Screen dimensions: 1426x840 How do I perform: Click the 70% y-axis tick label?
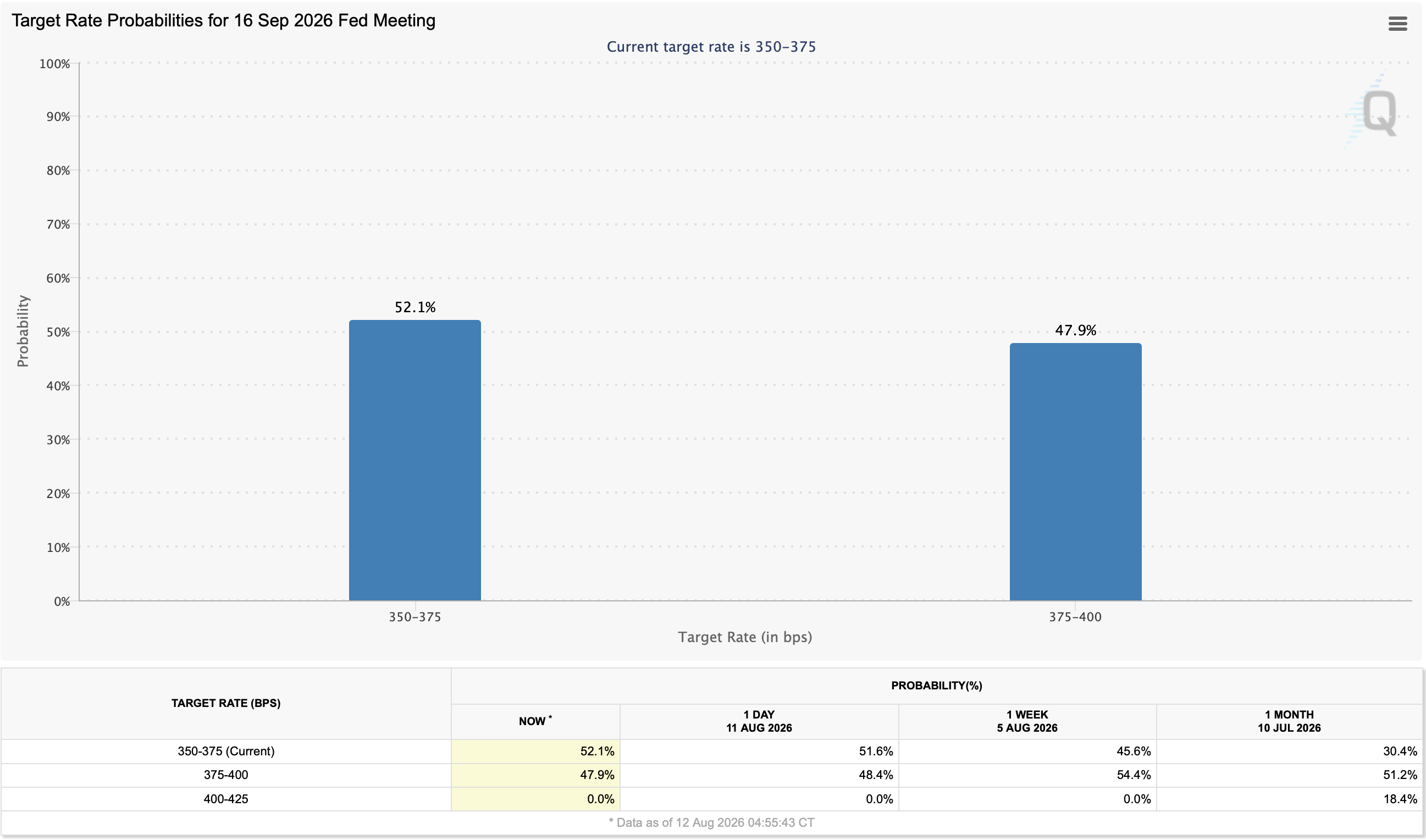(58, 225)
